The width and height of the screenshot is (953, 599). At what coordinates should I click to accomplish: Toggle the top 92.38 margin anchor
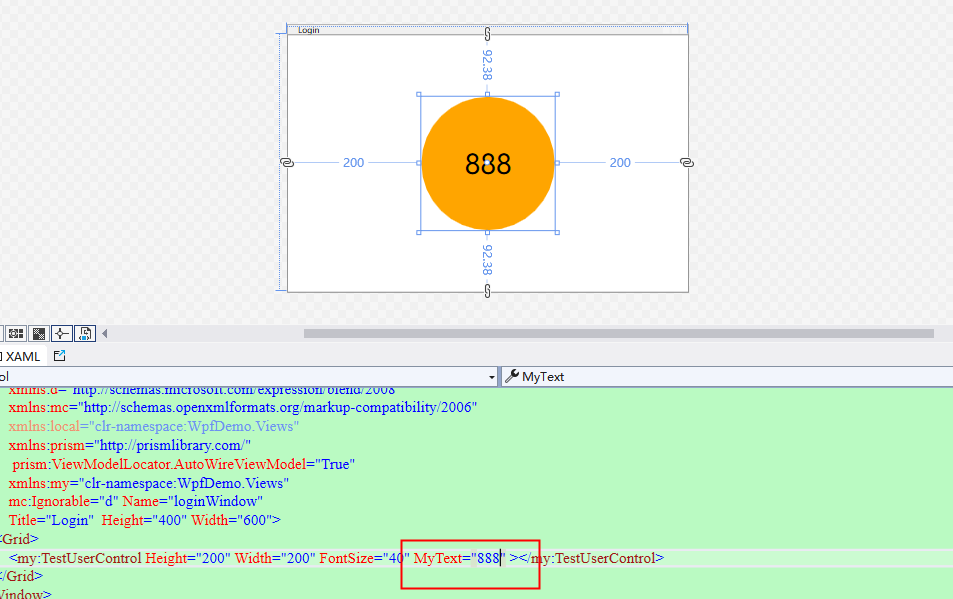[487, 63]
